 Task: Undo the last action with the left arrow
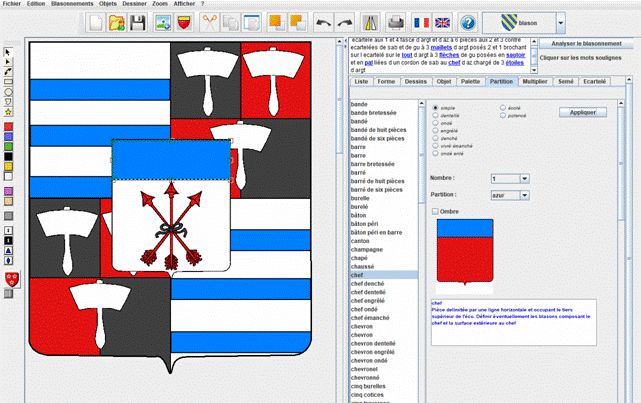coord(323,22)
